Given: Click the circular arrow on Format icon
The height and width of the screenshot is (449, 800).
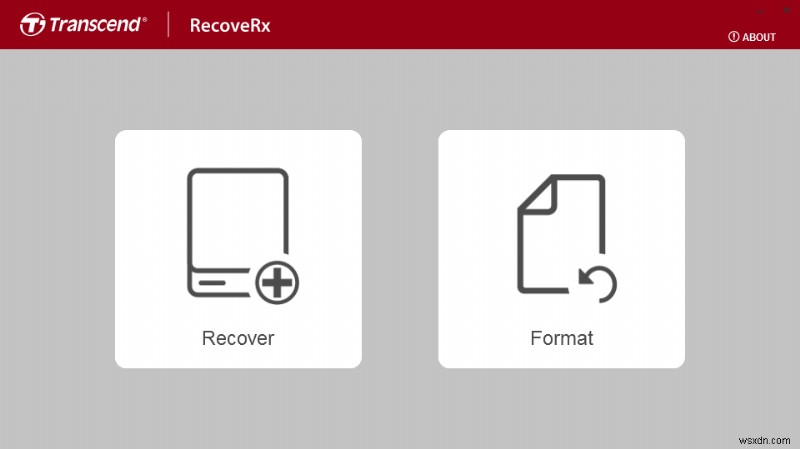Looking at the screenshot, I should click(x=598, y=284).
